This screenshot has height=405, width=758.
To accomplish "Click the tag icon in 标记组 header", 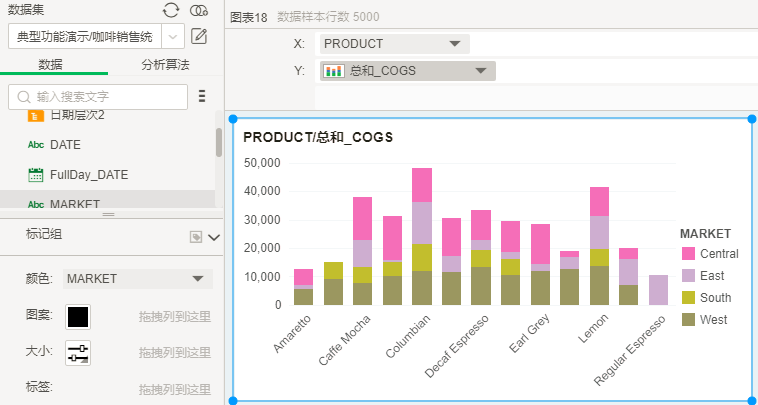I will [x=196, y=237].
